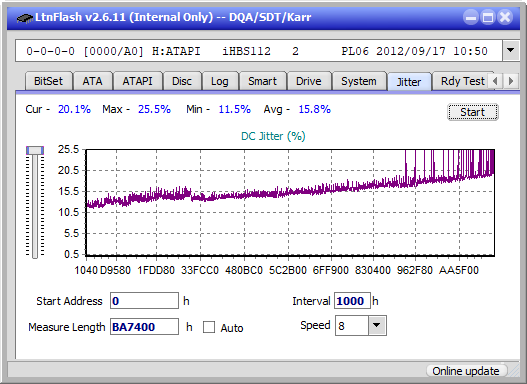527x384 pixels.
Task: Minimize the LtnFlash window
Action: 471,17
